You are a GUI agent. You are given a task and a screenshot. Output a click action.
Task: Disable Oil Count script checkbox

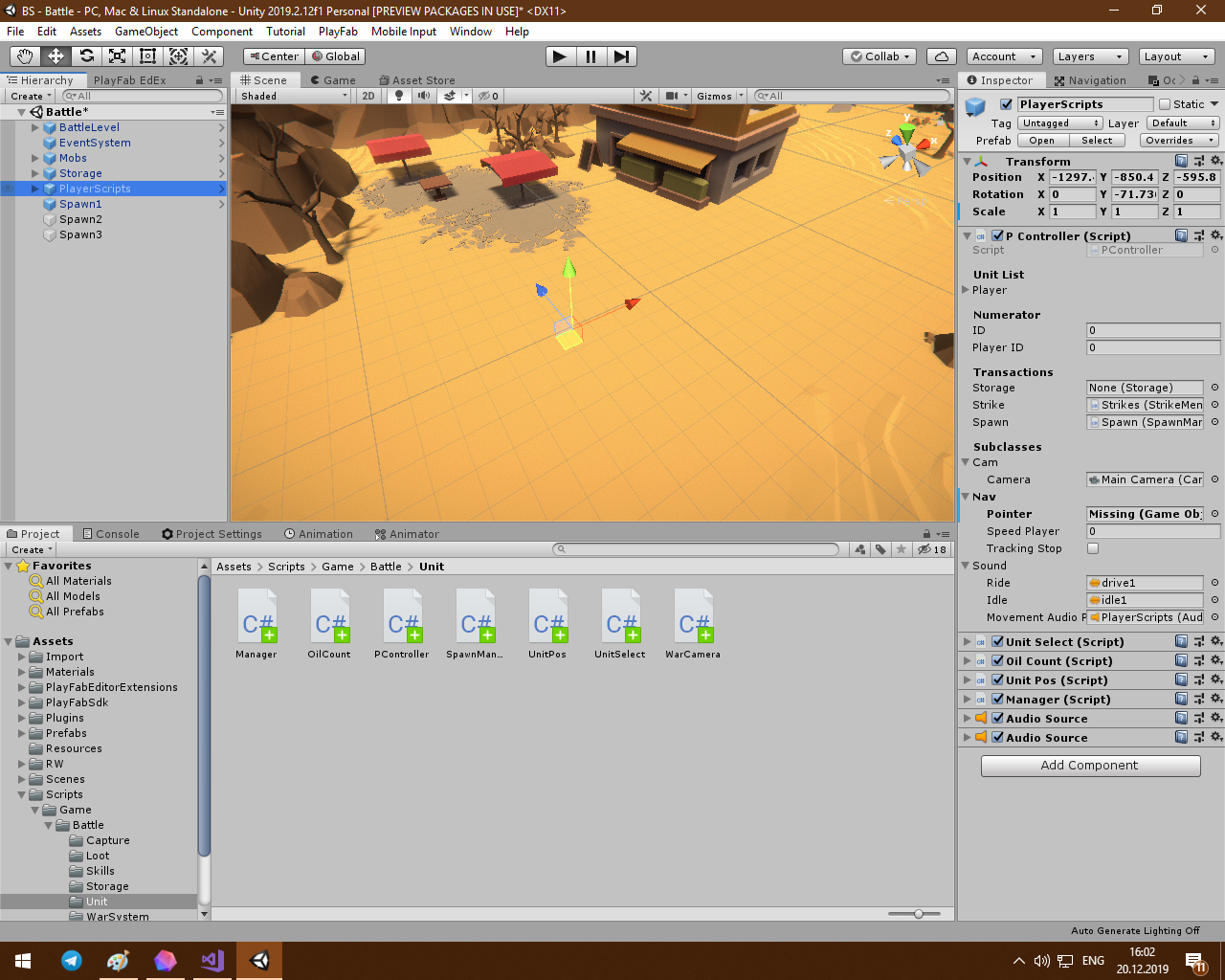point(998,661)
